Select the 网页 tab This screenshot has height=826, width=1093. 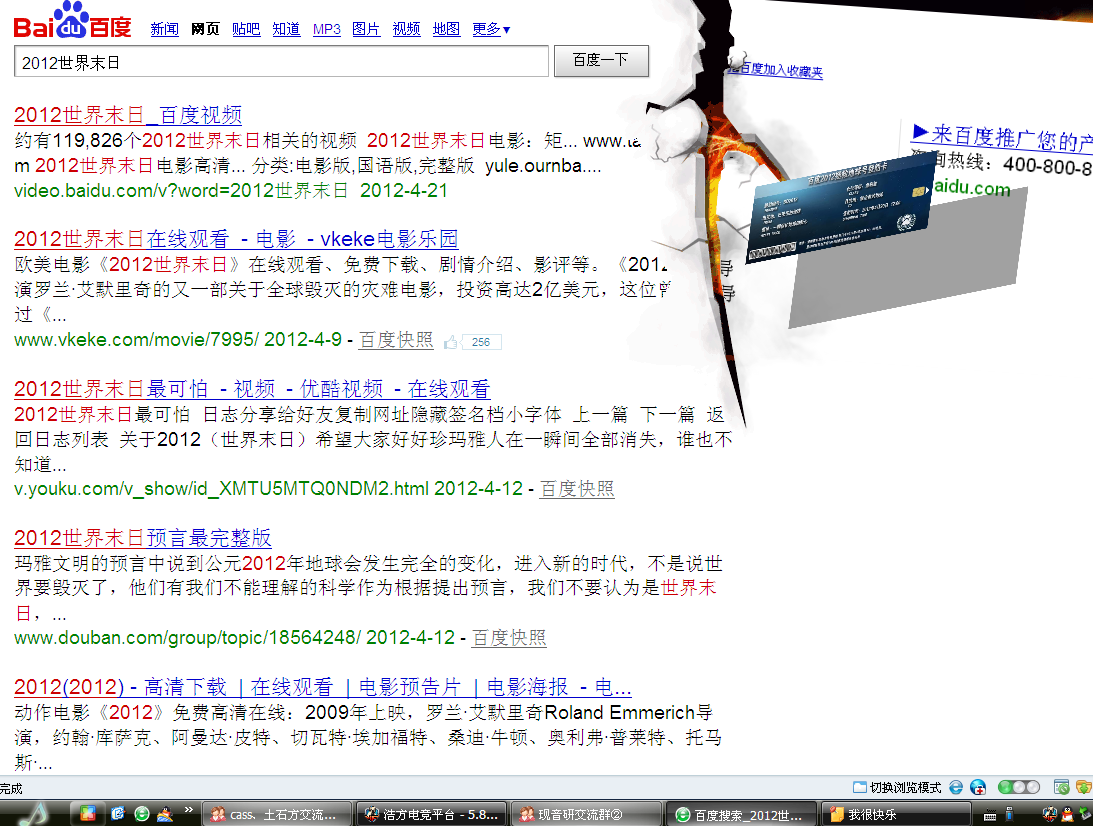pos(205,29)
